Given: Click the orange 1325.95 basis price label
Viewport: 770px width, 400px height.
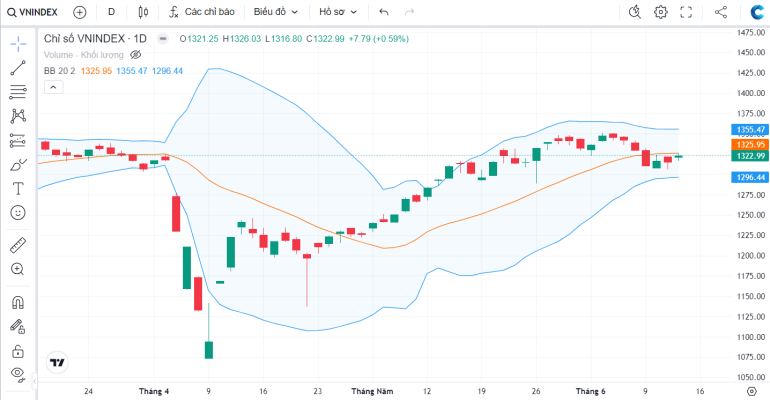Looking at the screenshot, I should pos(750,145).
